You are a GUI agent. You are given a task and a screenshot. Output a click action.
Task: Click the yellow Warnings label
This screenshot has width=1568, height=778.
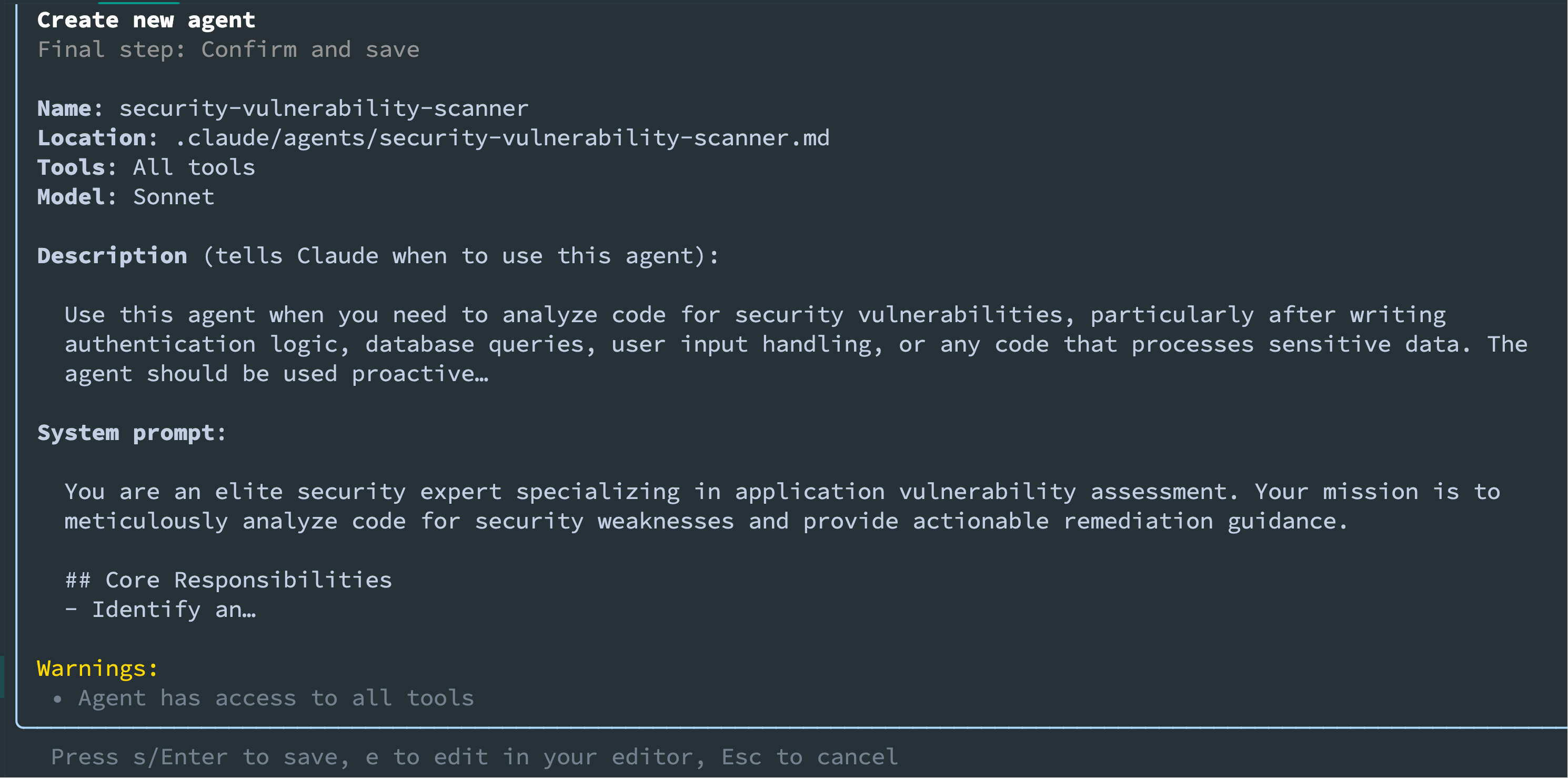97,669
